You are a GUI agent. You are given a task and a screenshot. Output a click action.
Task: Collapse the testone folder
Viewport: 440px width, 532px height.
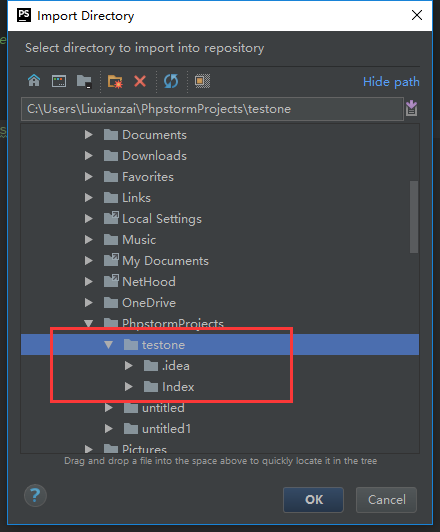109,345
